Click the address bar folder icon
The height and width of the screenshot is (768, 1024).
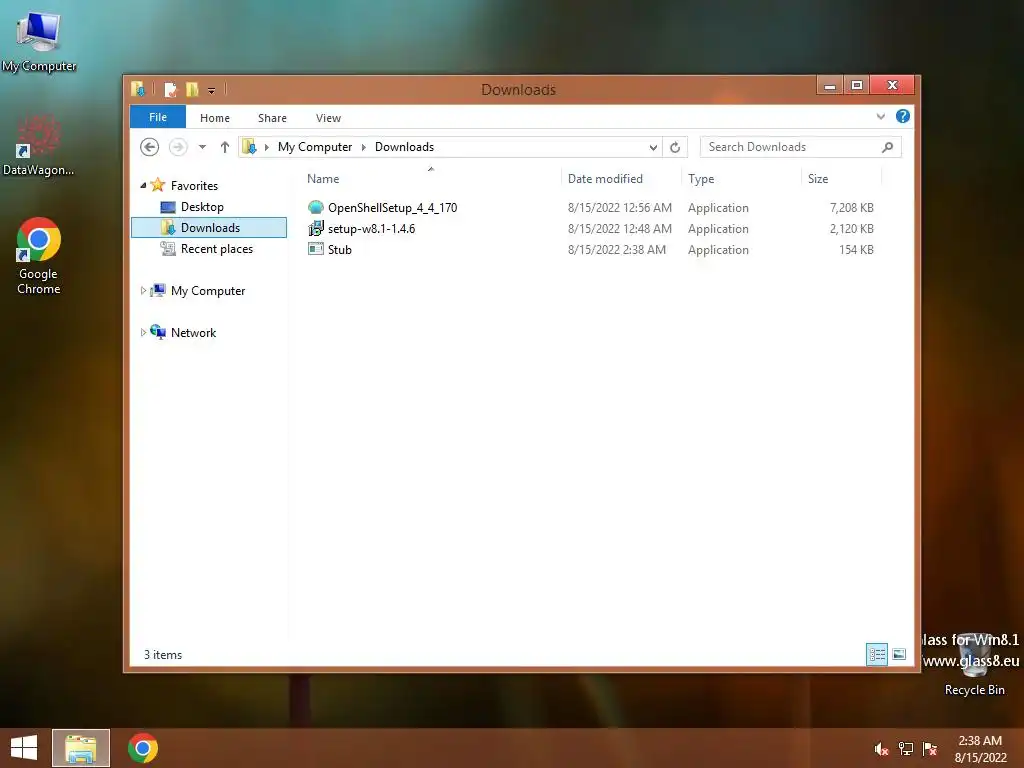249,147
